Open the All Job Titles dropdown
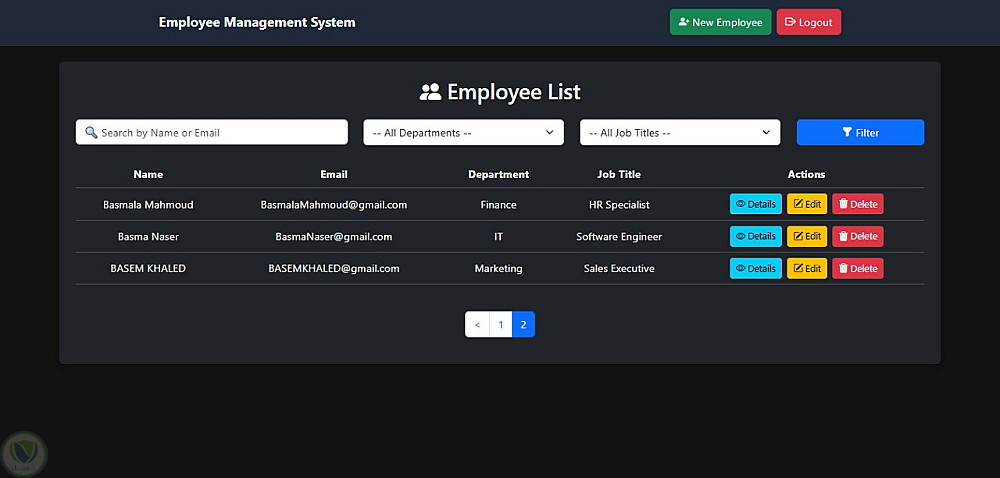The image size is (1000, 478). pyautogui.click(x=680, y=133)
